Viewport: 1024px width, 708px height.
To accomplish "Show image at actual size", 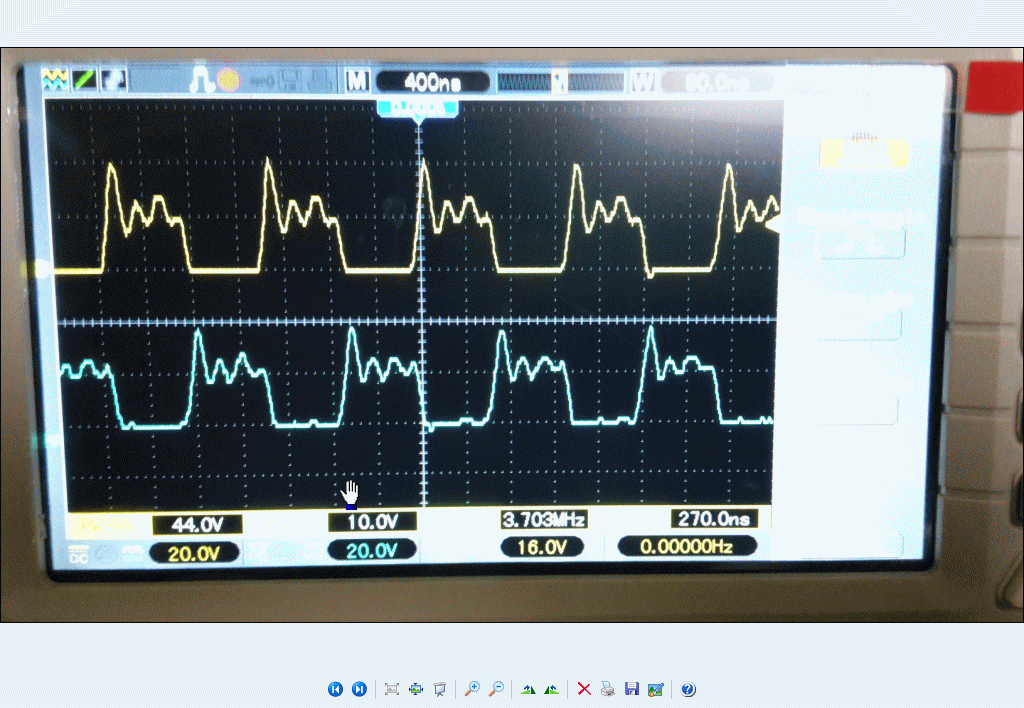I will [x=416, y=689].
